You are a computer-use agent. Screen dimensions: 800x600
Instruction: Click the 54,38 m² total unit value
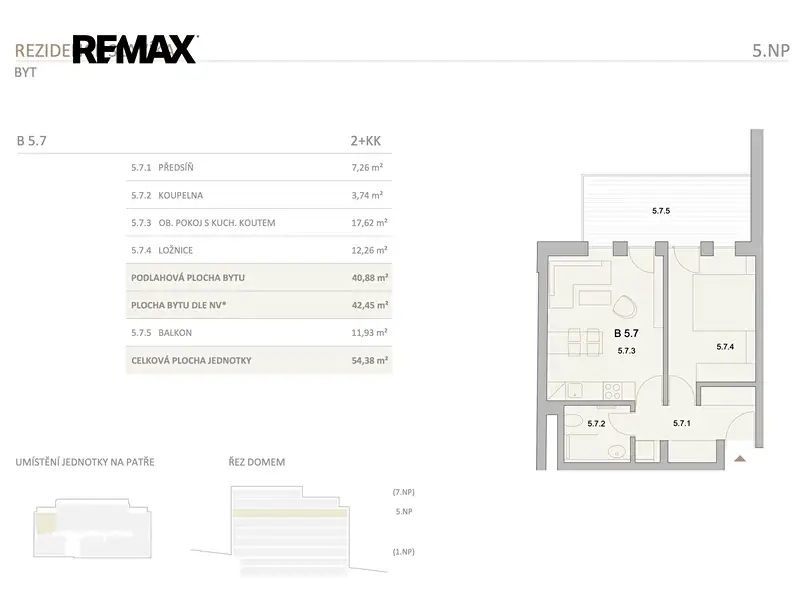[x=370, y=360]
